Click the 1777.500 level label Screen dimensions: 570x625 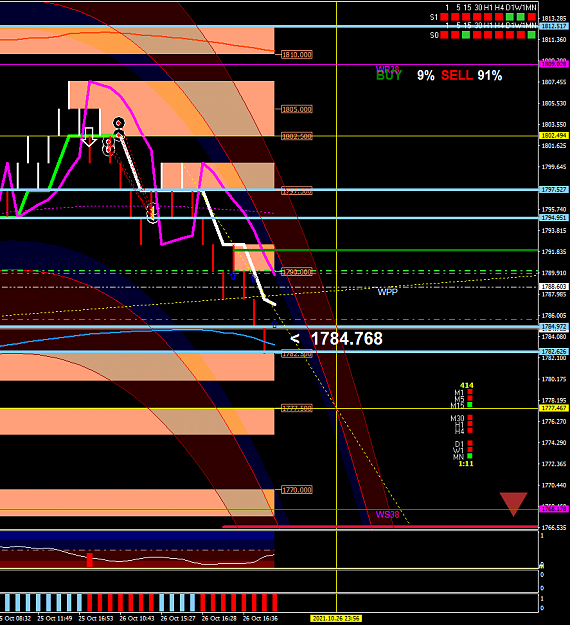[297, 408]
